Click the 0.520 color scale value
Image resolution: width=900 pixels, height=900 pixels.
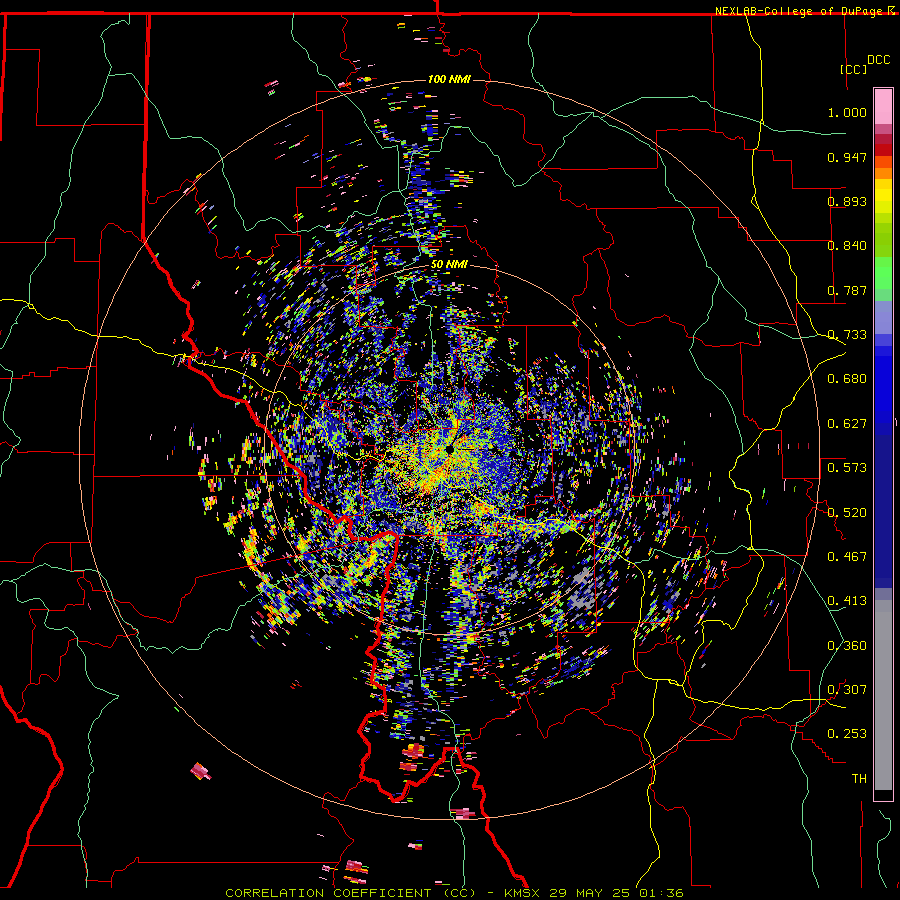tap(847, 513)
